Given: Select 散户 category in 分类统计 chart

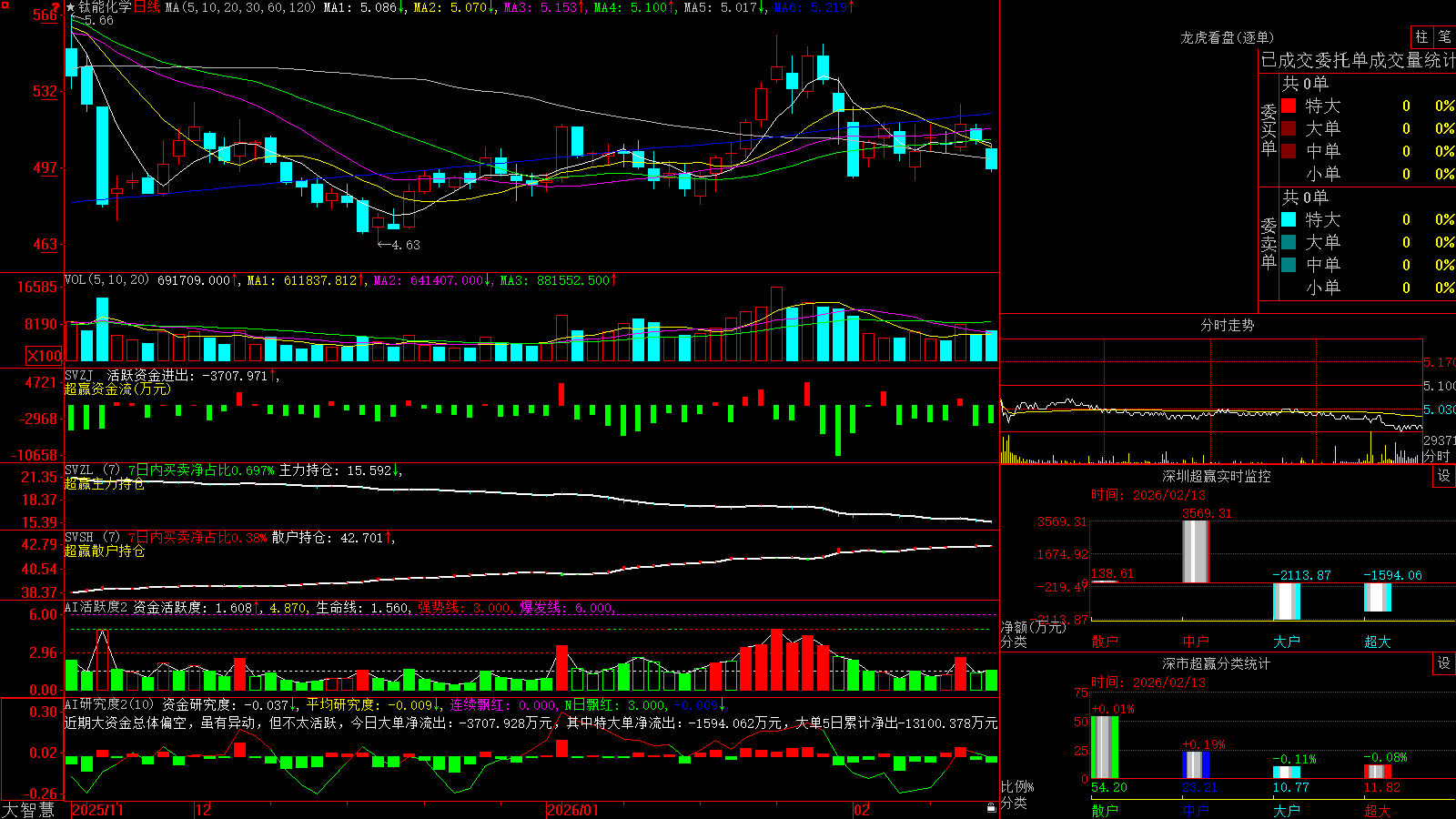Looking at the screenshot, I should (x=1105, y=811).
